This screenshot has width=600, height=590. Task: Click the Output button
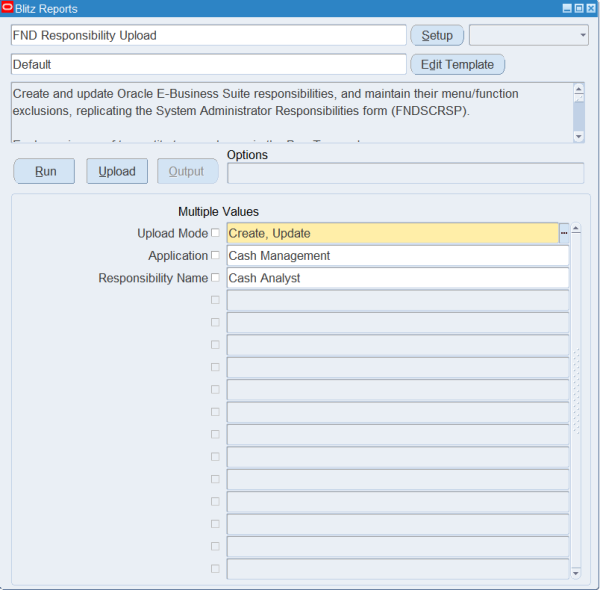click(x=188, y=171)
